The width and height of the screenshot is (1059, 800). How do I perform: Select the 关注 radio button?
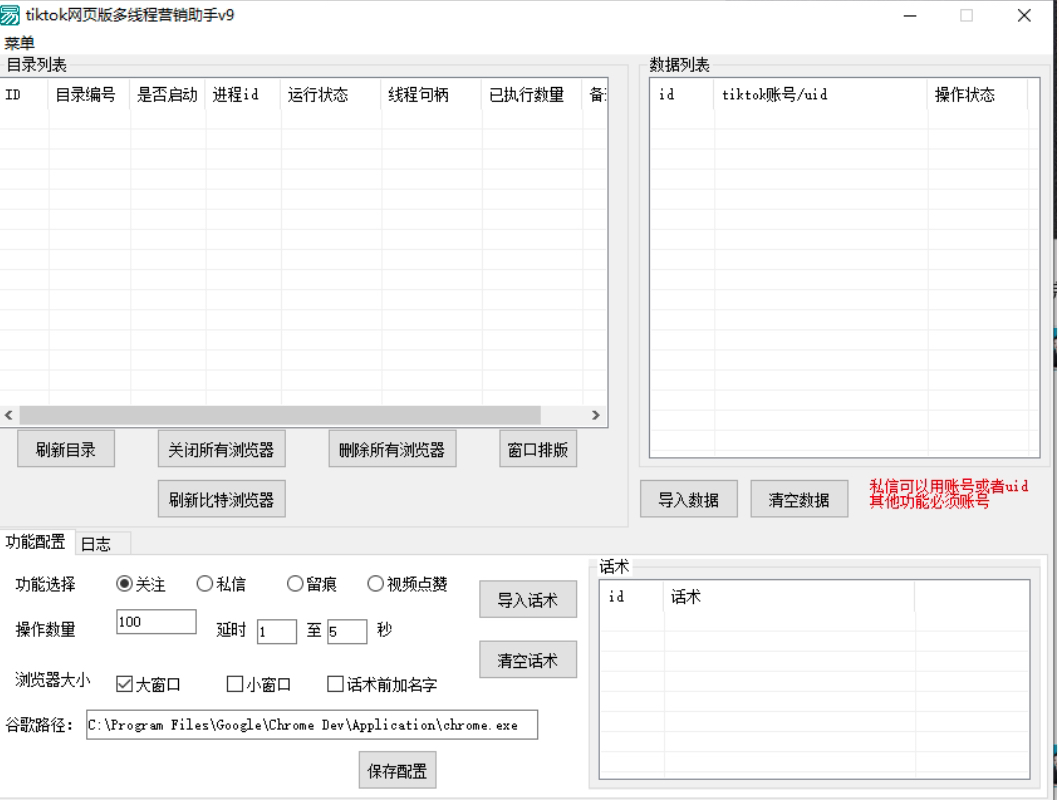[x=125, y=584]
